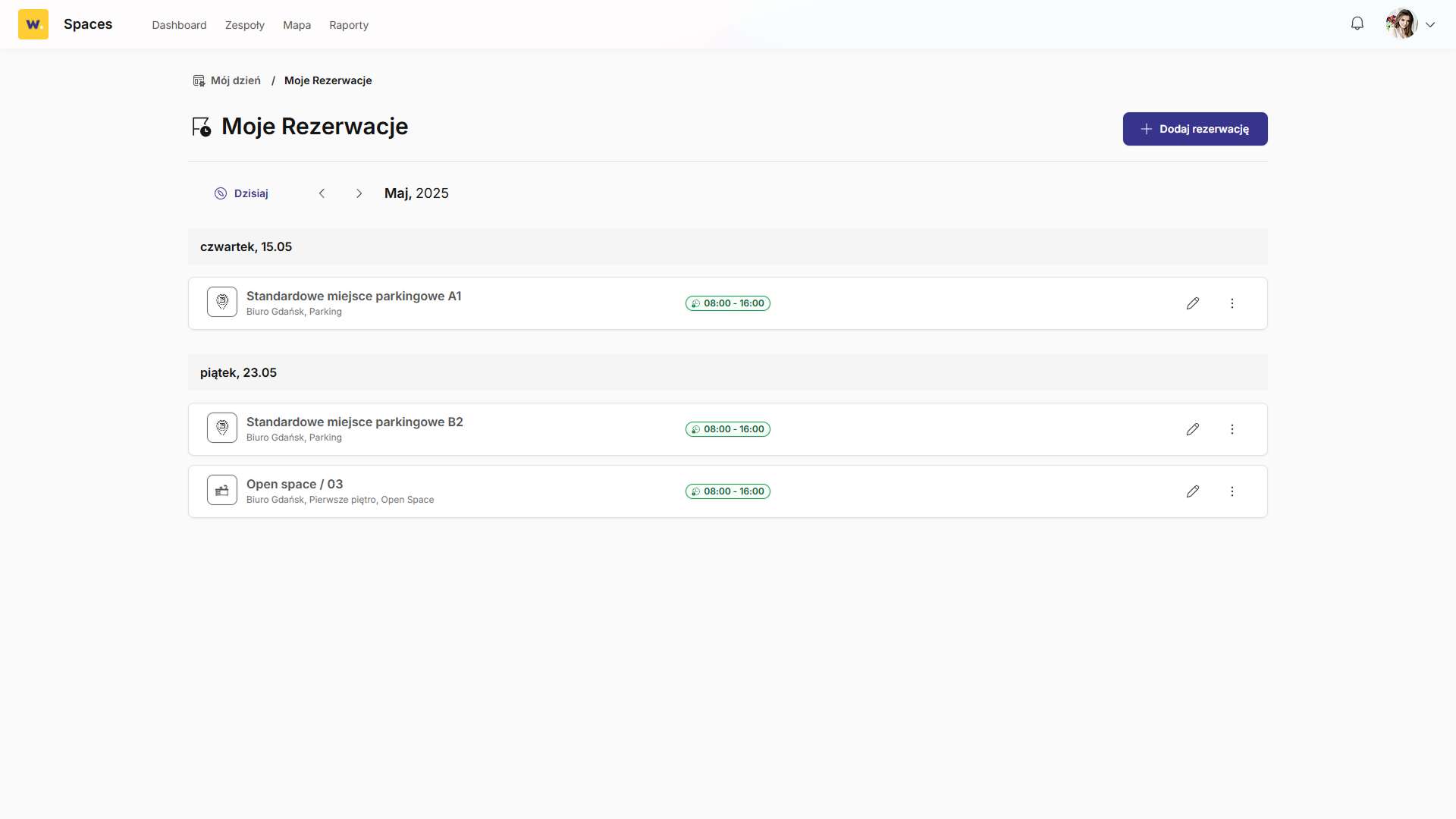Go to next month arrow
Viewport: 1456px width, 819px height.
[359, 193]
